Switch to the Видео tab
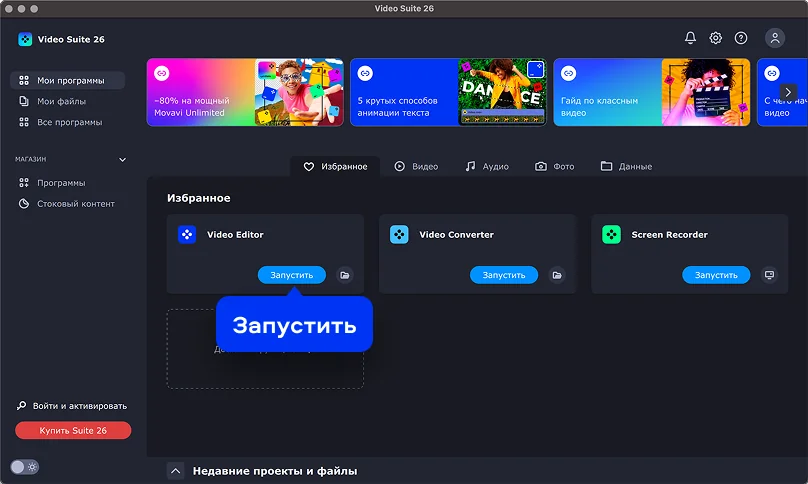Image resolution: width=808 pixels, height=484 pixels. [416, 166]
